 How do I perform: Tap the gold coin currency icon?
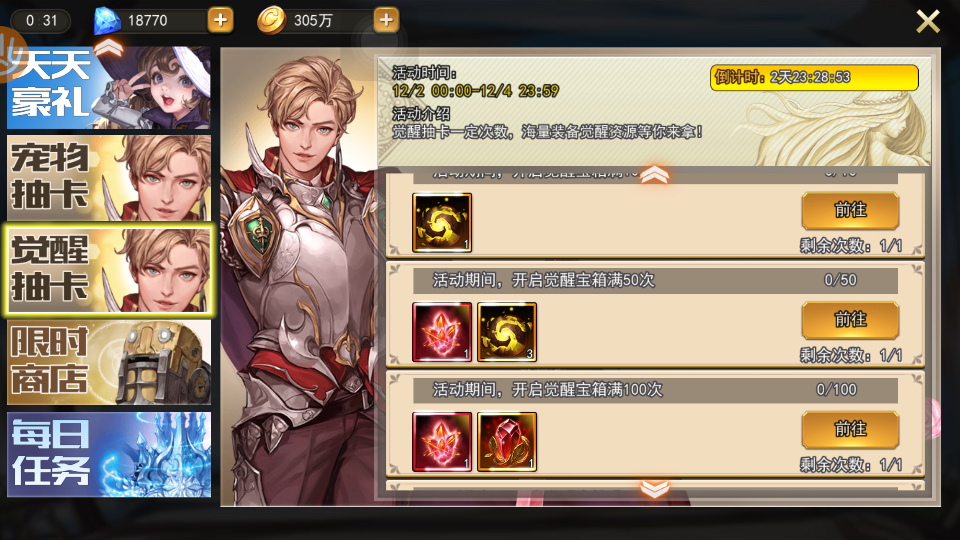tap(271, 21)
